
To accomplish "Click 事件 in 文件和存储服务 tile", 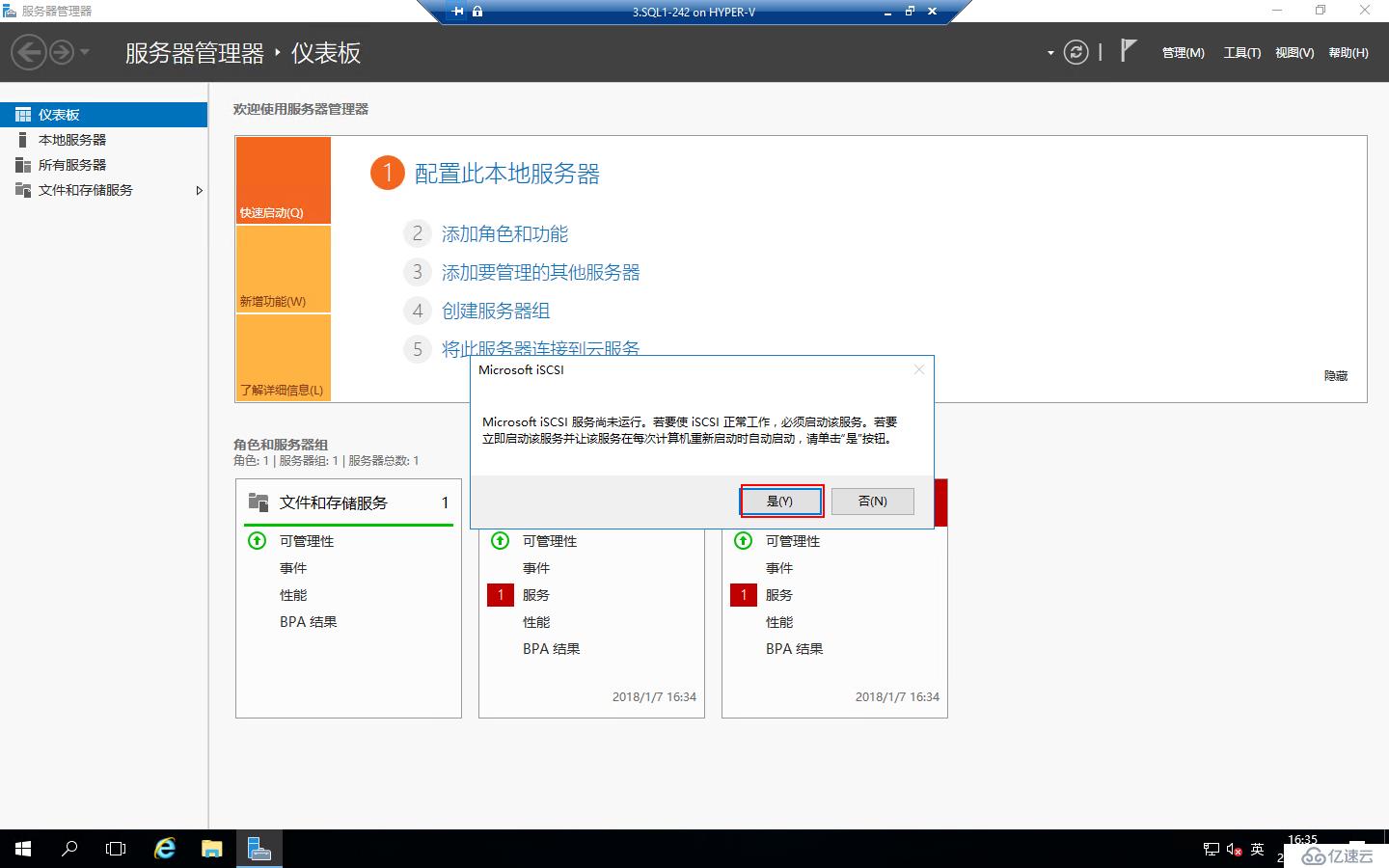I will click(293, 568).
